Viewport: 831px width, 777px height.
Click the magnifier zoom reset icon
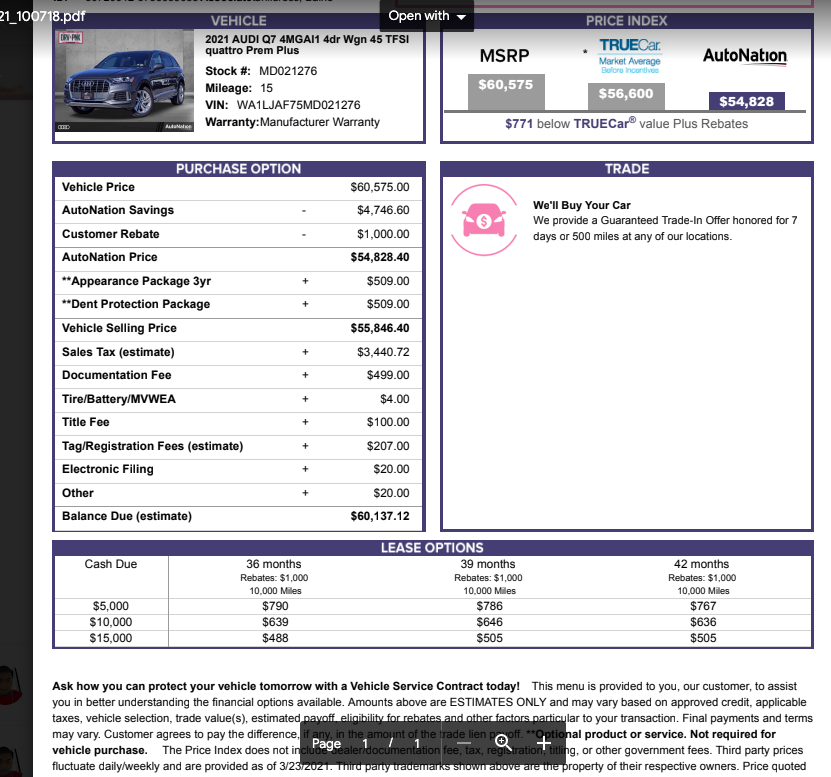(503, 743)
